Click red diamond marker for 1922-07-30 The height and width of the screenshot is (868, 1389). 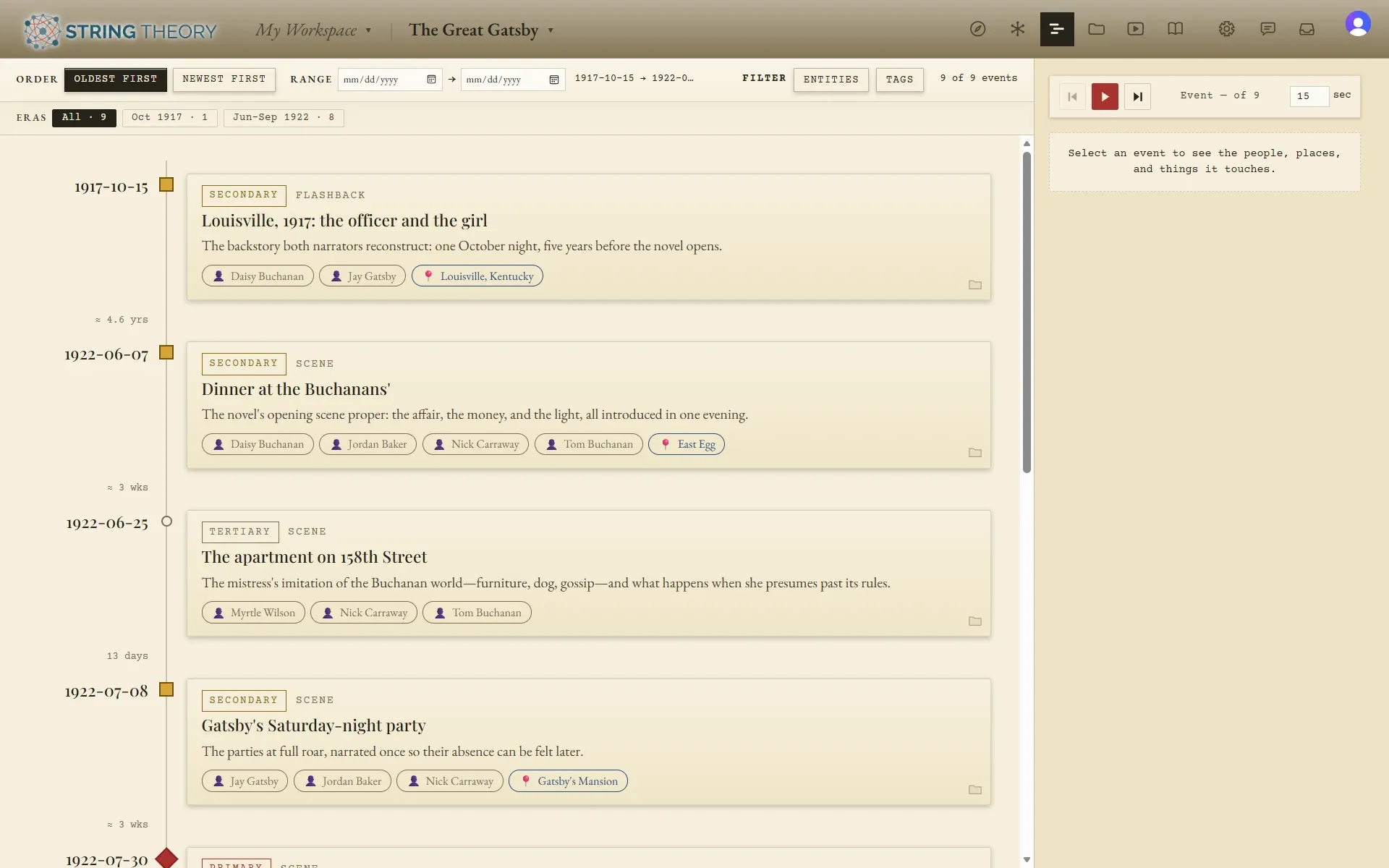coord(166,858)
